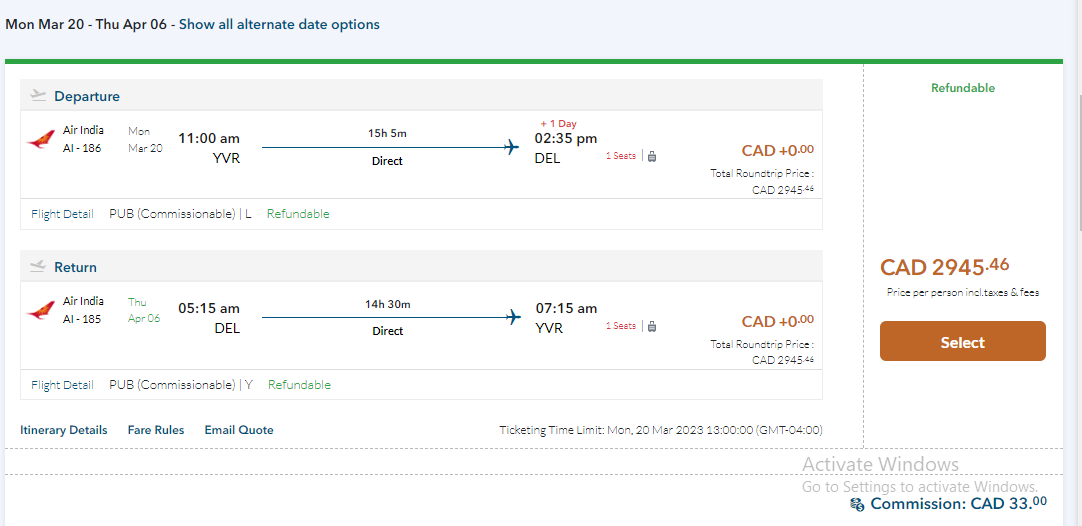Viewport: 1082px width, 526px height.
Task: Click the 1 Seats label on departure
Action: 621,156
